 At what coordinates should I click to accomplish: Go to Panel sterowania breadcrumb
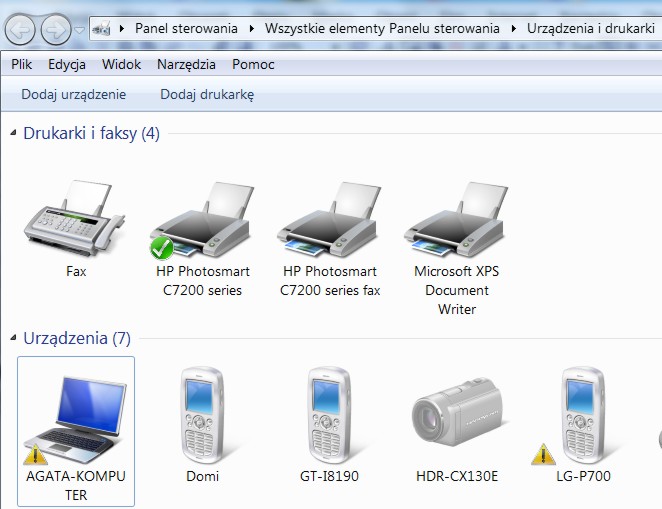(186, 28)
